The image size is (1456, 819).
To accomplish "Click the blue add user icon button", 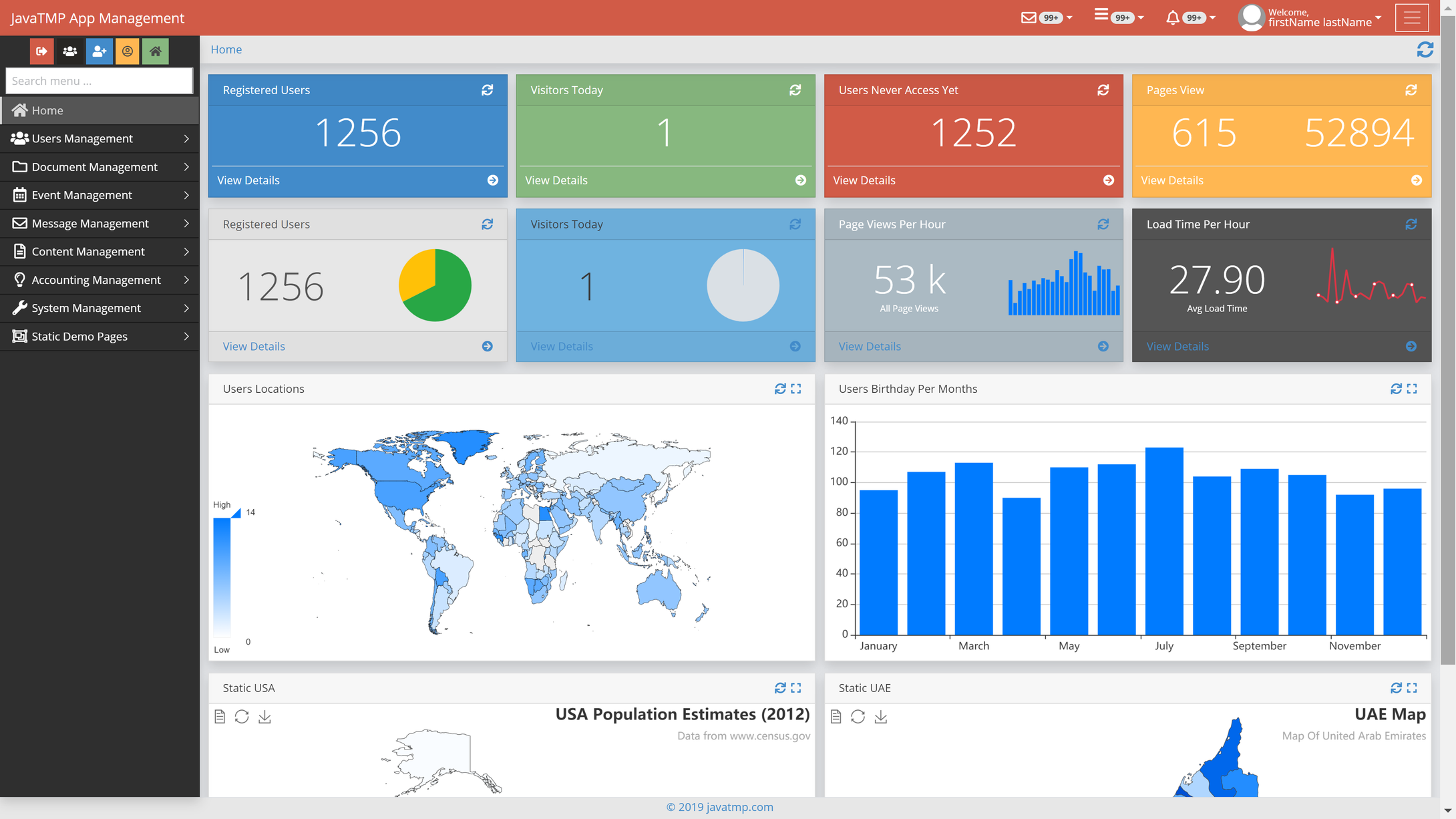I will point(99,51).
